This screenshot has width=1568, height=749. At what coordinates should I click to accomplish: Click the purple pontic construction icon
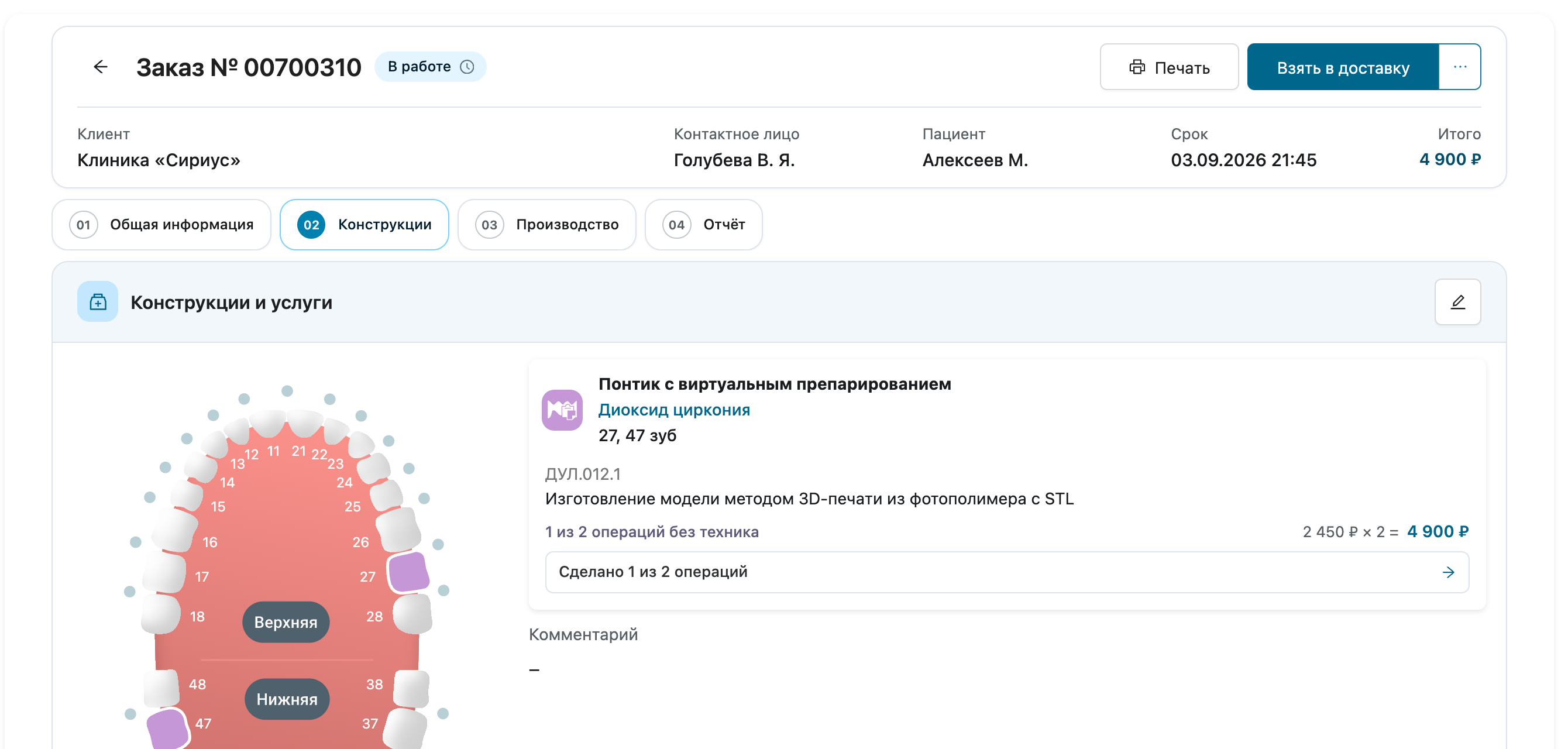click(x=562, y=410)
